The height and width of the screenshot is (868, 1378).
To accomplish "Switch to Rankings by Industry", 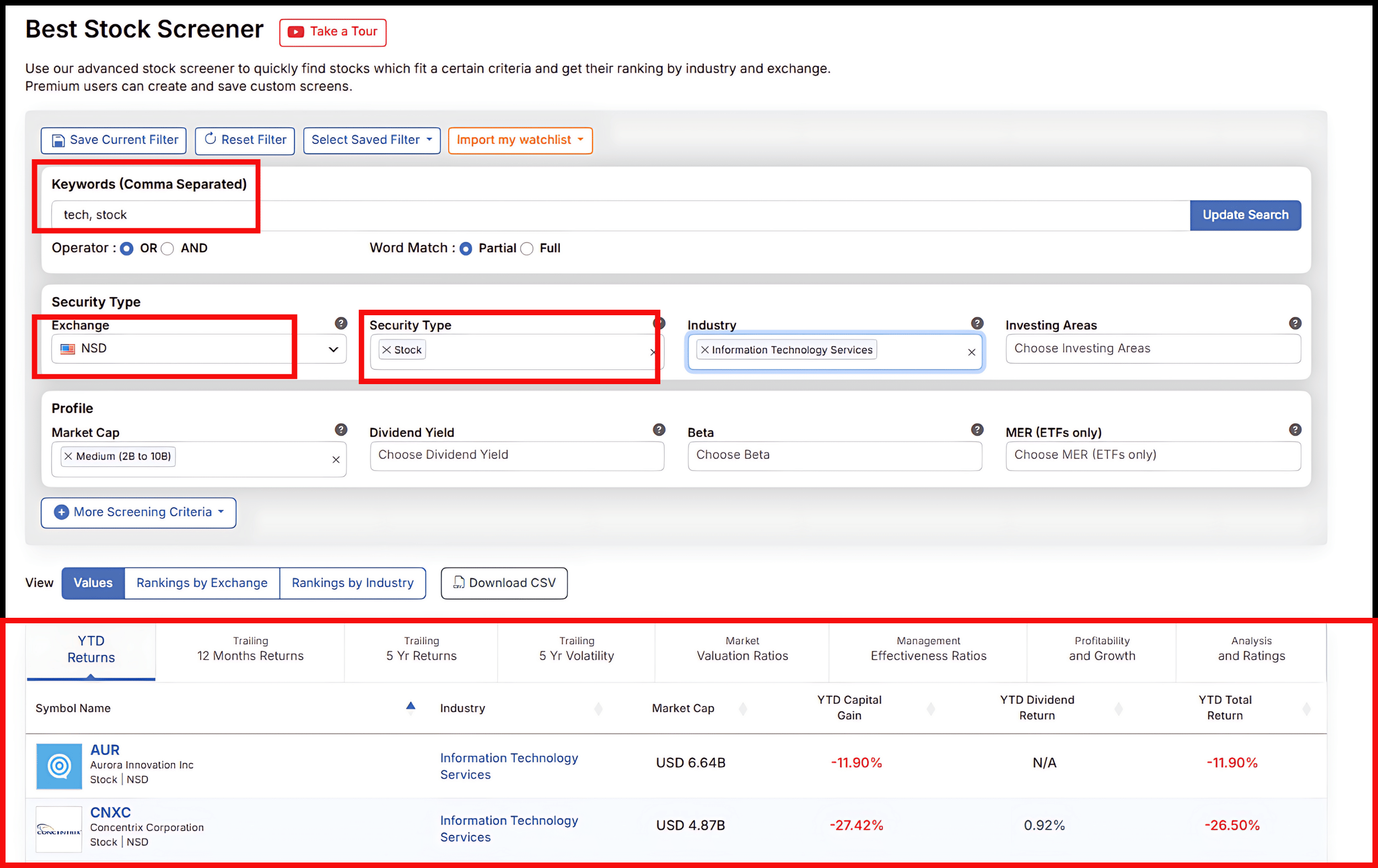I will point(353,583).
